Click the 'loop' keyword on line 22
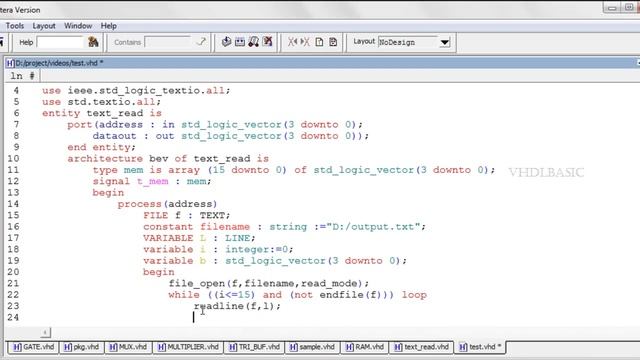 (414, 295)
